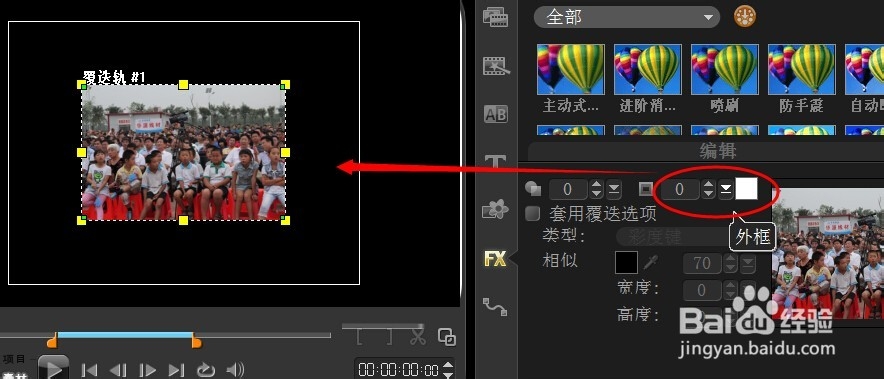Step forward to next frame
This screenshot has height=379, width=884.
click(147, 370)
